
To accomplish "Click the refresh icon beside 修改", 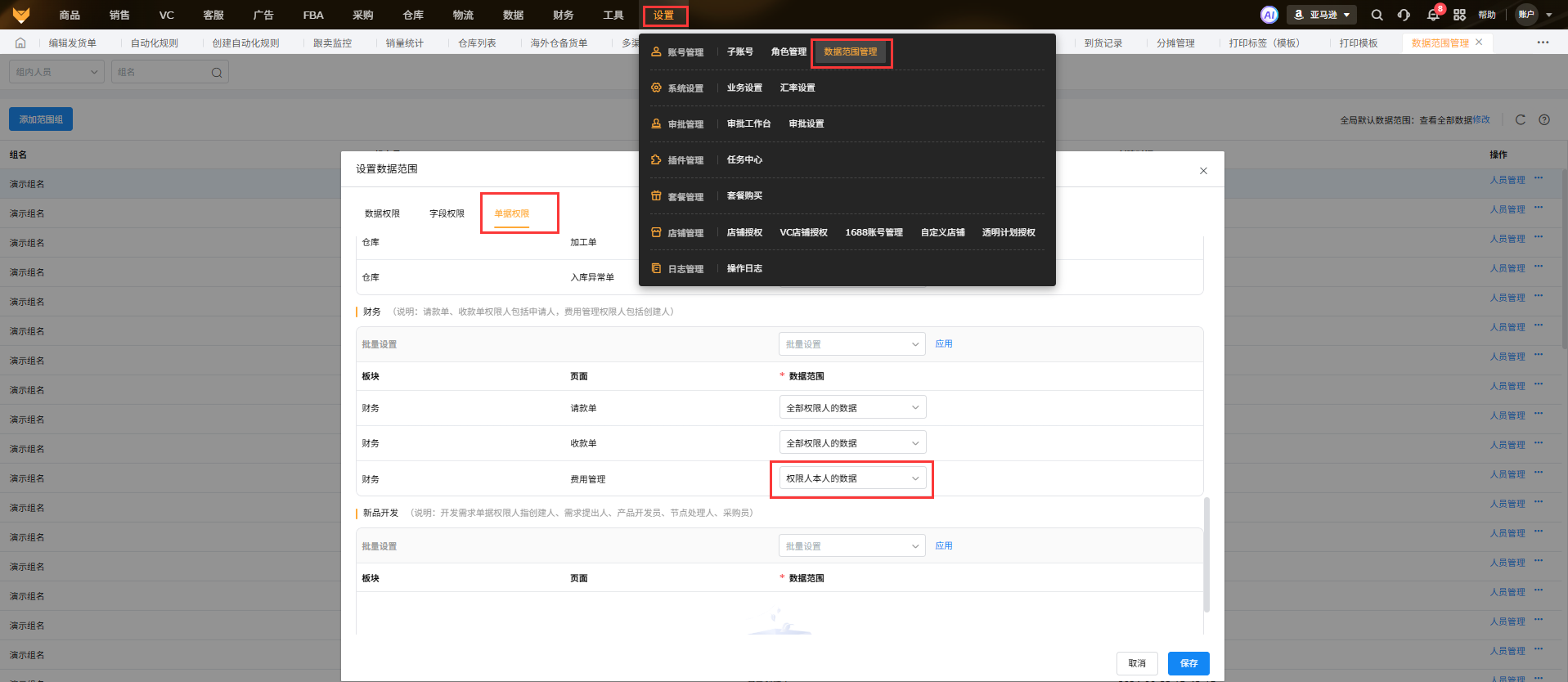I will [1521, 119].
